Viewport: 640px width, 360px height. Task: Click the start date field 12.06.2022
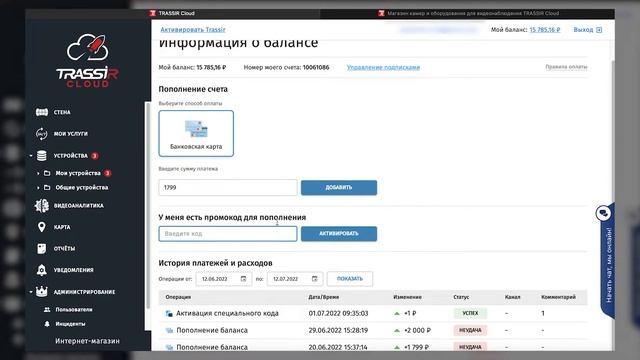224,279
